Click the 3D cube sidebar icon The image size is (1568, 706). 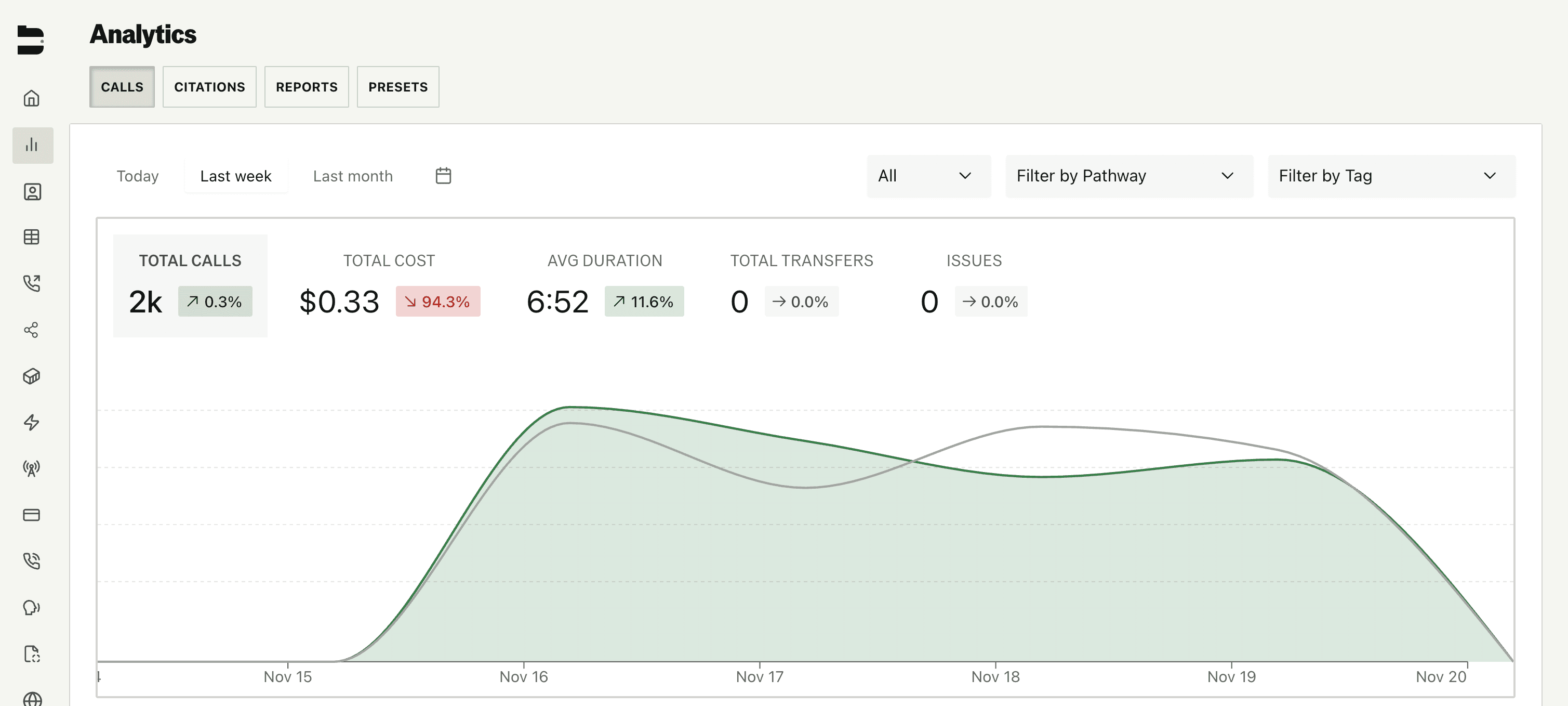pyautogui.click(x=32, y=376)
